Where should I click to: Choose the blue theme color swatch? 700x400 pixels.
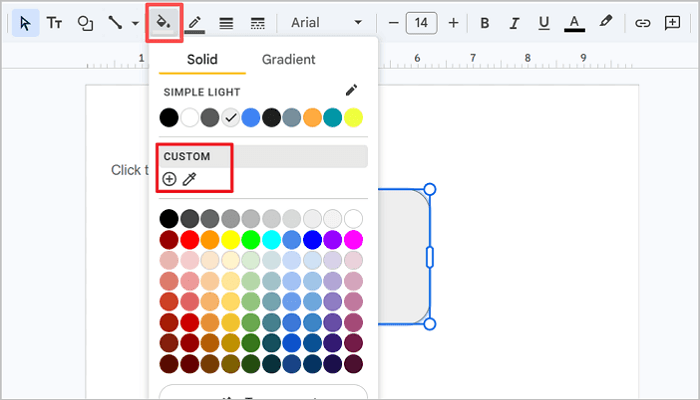point(251,118)
